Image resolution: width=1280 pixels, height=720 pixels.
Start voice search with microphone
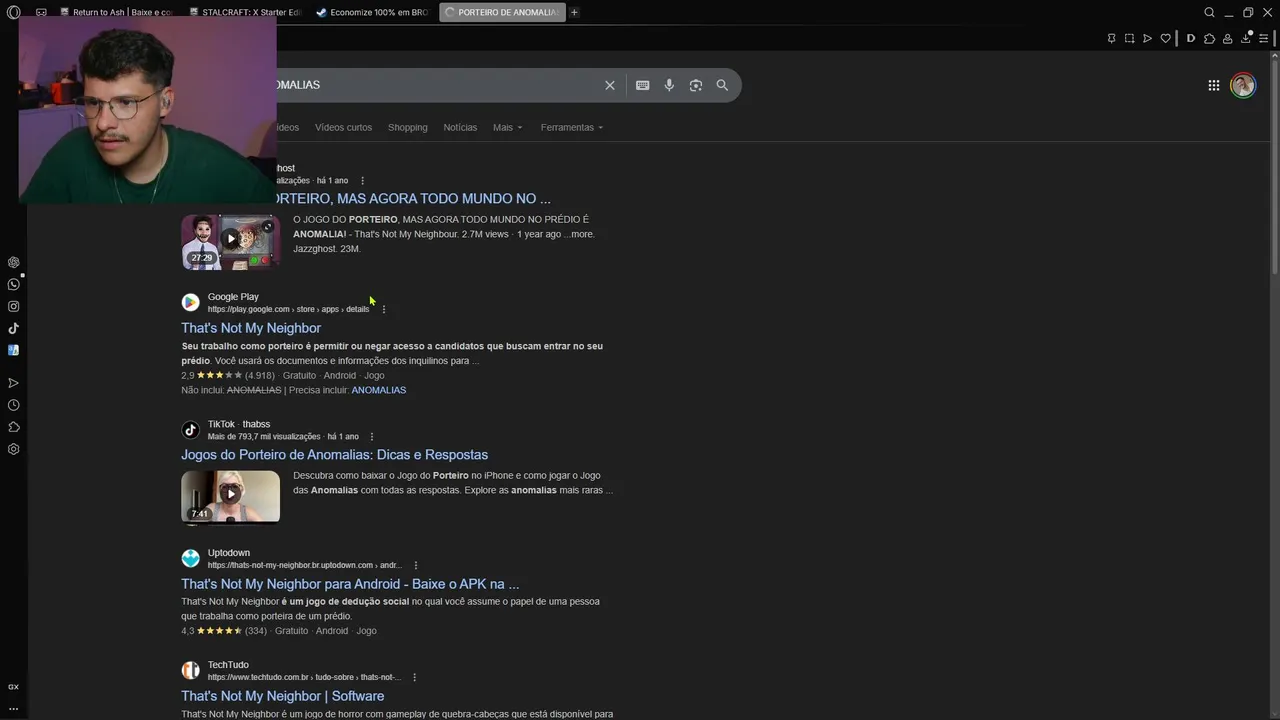(669, 85)
